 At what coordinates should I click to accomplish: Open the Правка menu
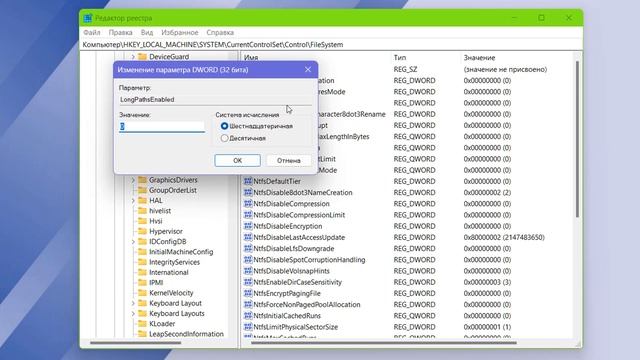click(x=120, y=32)
